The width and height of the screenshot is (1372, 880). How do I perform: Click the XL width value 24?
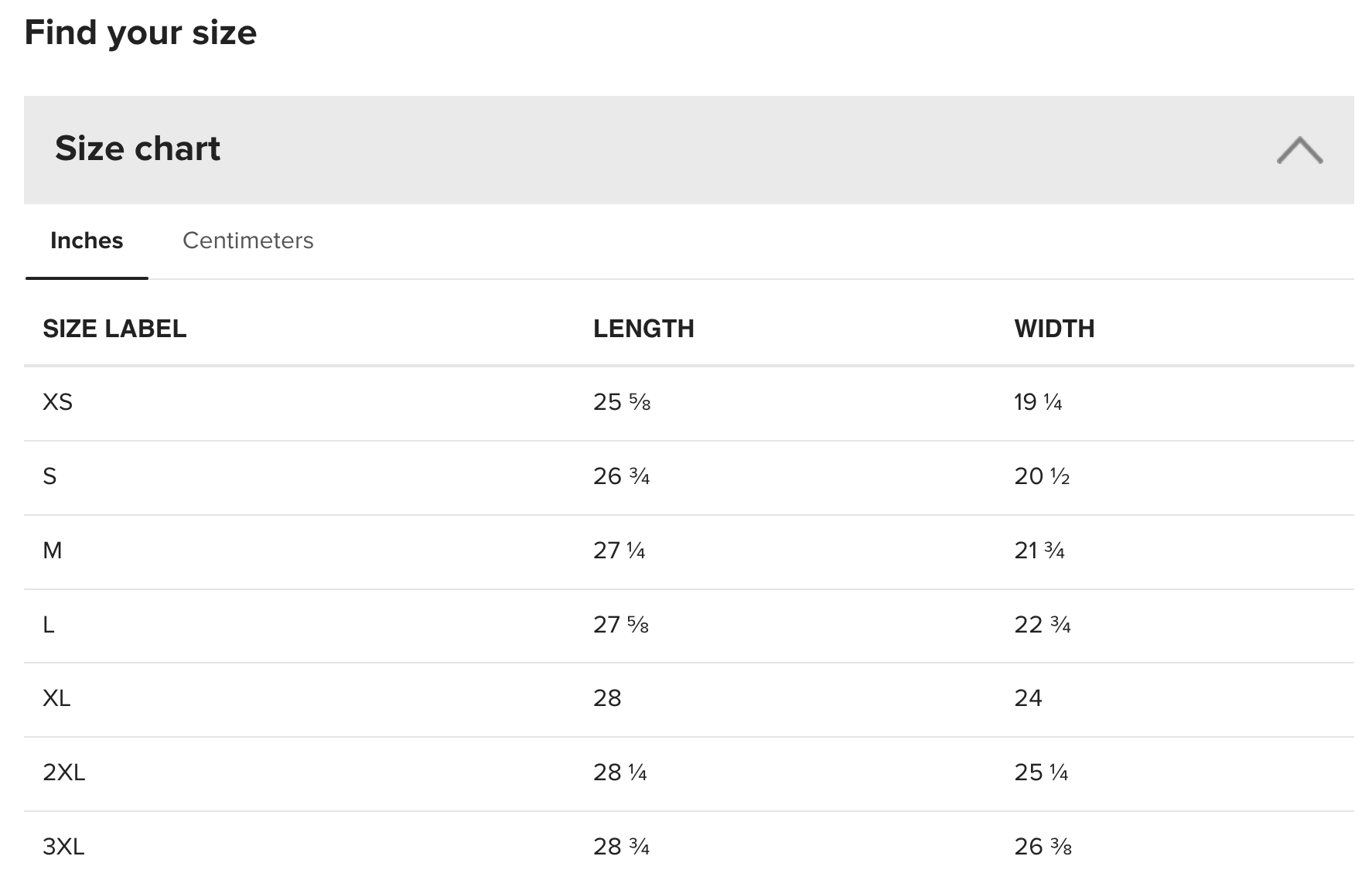1028,698
